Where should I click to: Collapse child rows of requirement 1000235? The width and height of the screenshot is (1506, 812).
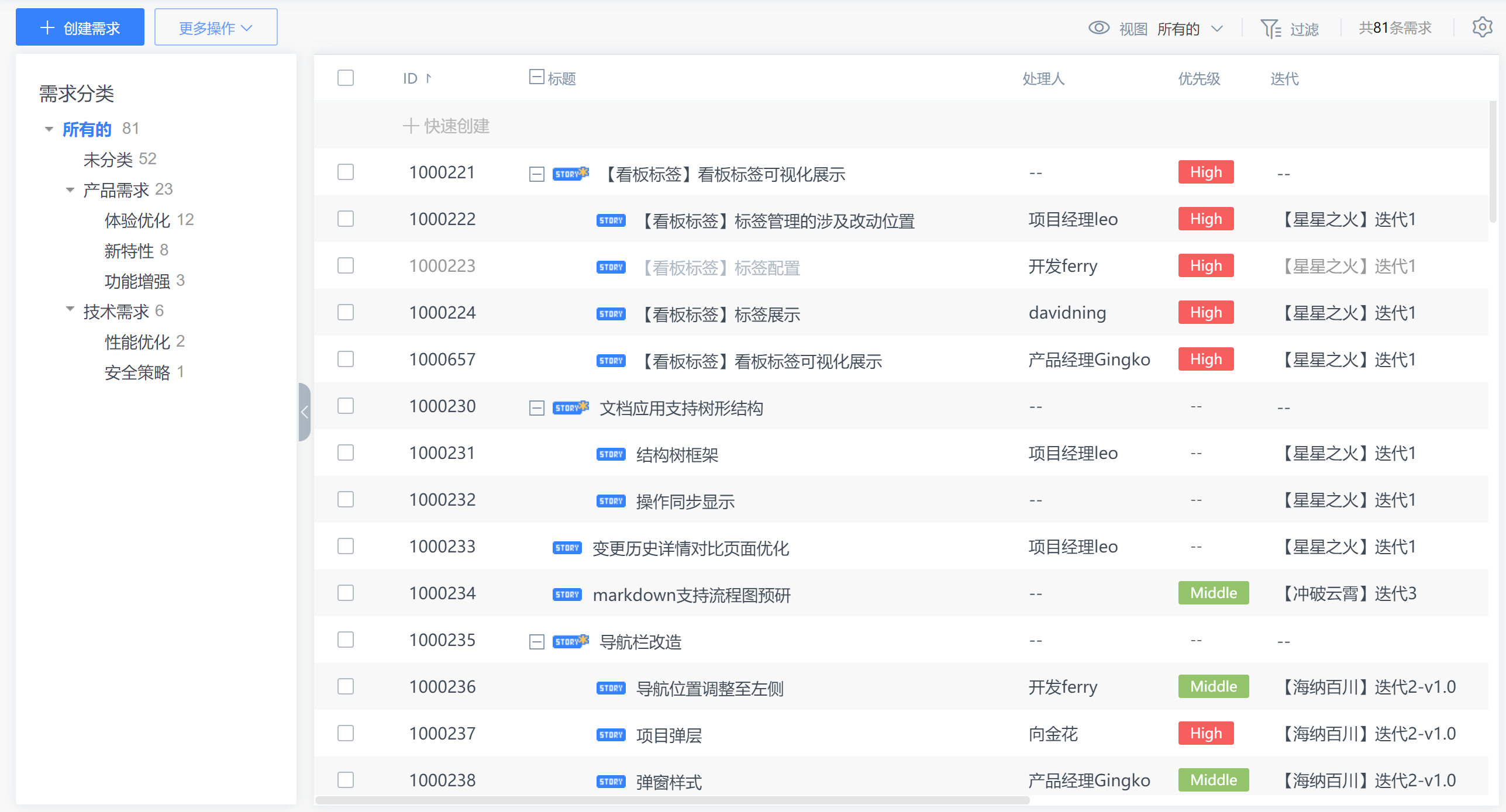536,642
